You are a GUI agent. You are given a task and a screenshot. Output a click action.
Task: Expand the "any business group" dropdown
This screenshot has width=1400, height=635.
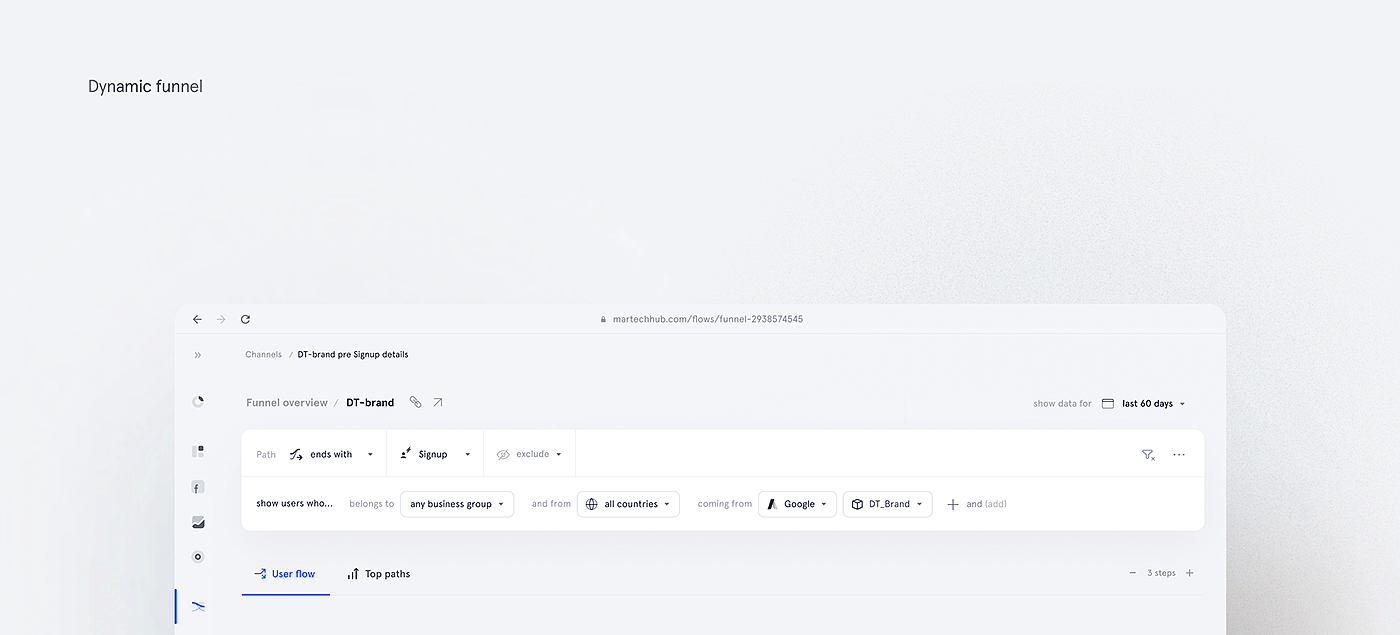pyautogui.click(x=457, y=504)
